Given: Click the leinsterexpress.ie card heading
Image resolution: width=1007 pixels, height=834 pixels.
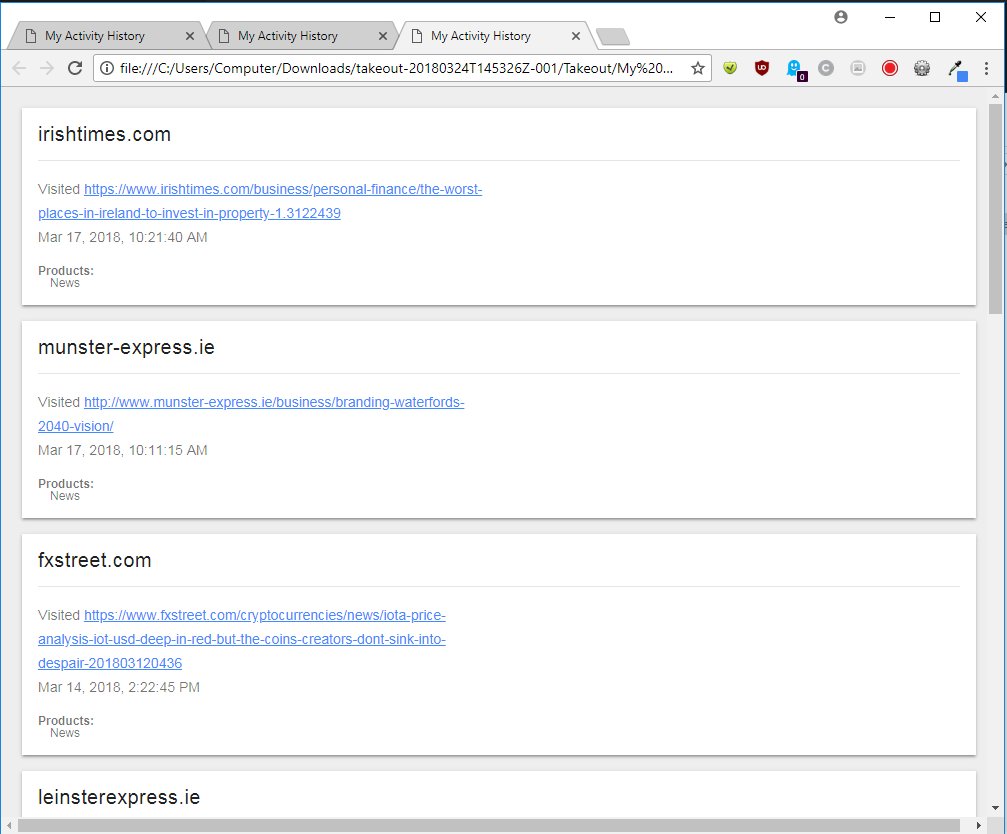Looking at the screenshot, I should tap(119, 797).
